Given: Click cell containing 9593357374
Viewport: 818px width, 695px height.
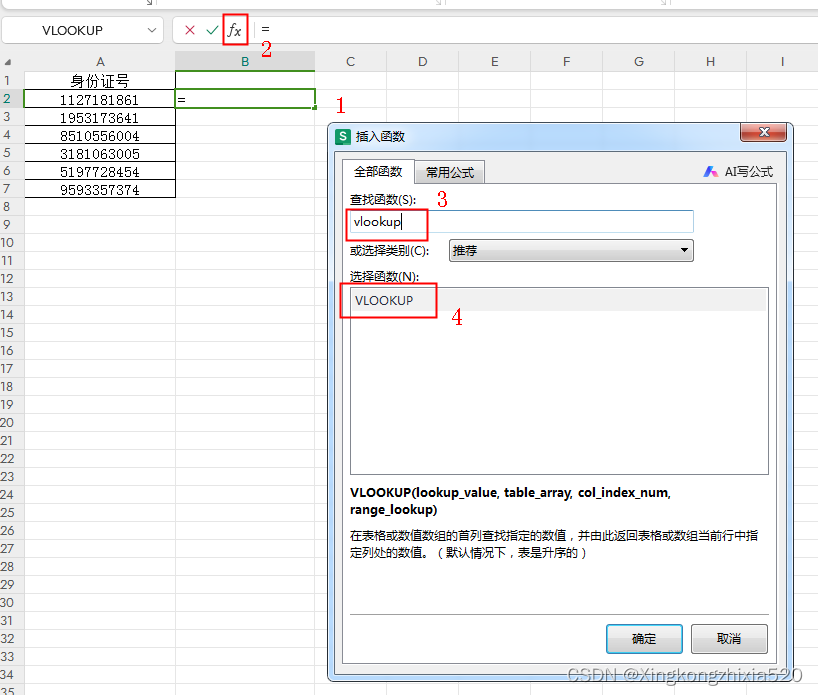Looking at the screenshot, I should pyautogui.click(x=100, y=189).
